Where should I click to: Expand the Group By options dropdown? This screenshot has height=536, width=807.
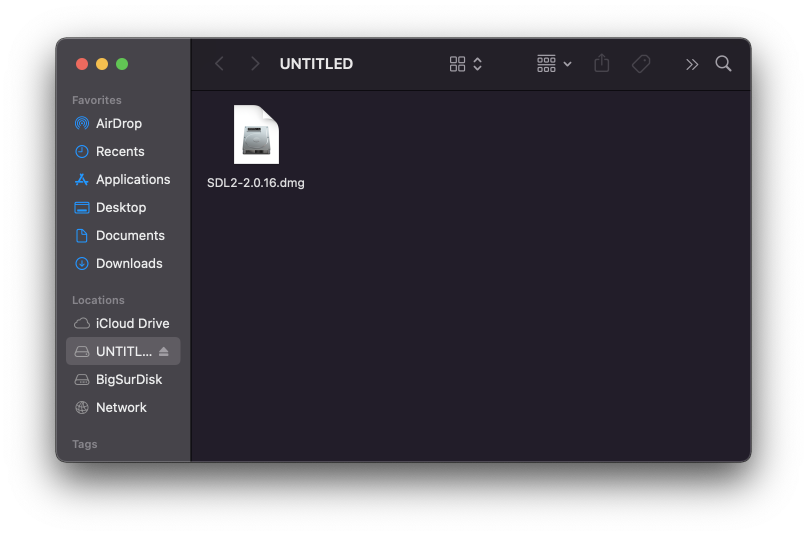coord(554,64)
